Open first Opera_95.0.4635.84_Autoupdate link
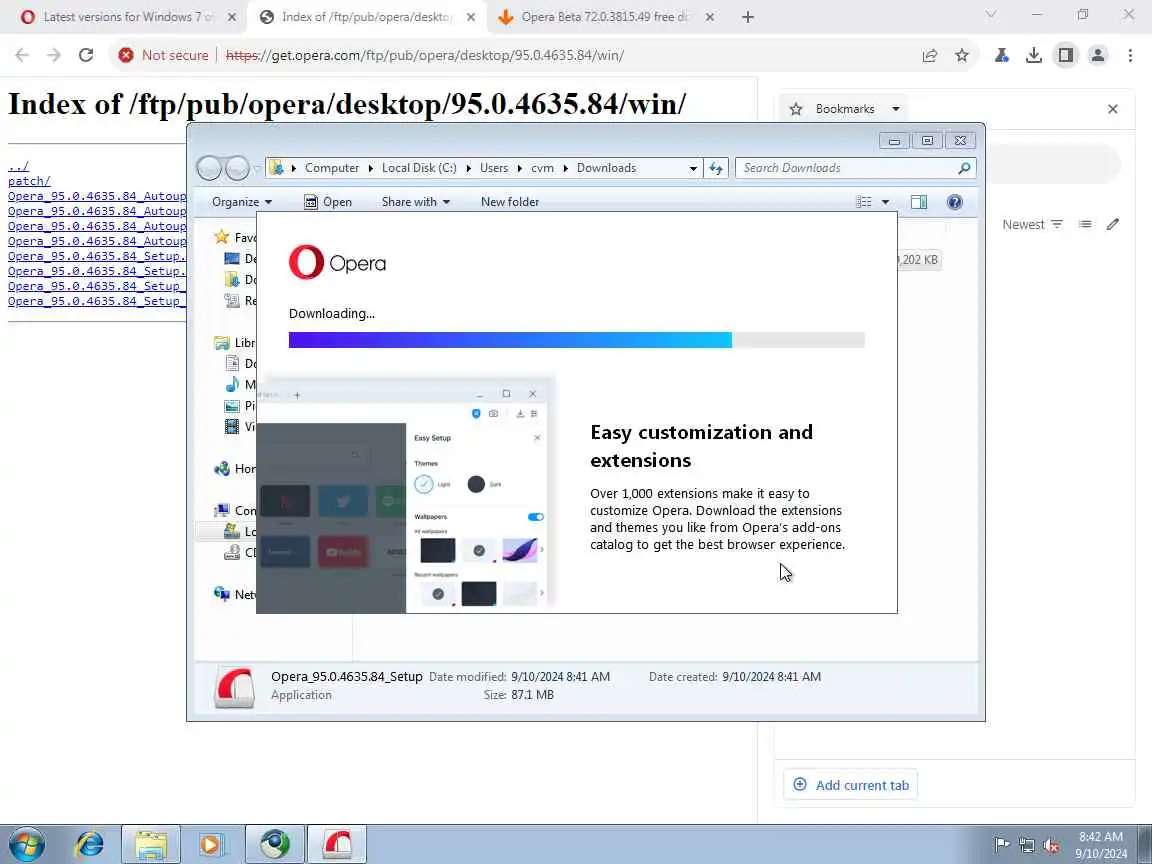The width and height of the screenshot is (1152, 864). [x=97, y=196]
